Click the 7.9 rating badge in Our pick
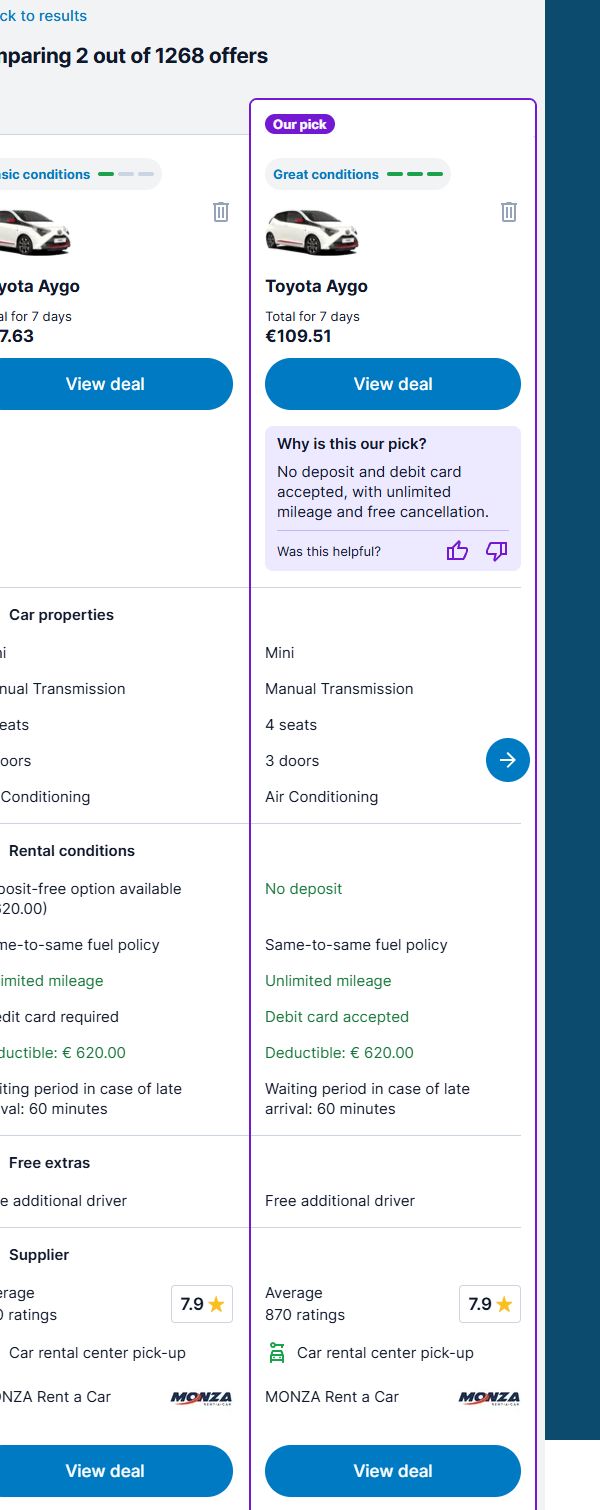The width and height of the screenshot is (600, 1510). point(490,1304)
